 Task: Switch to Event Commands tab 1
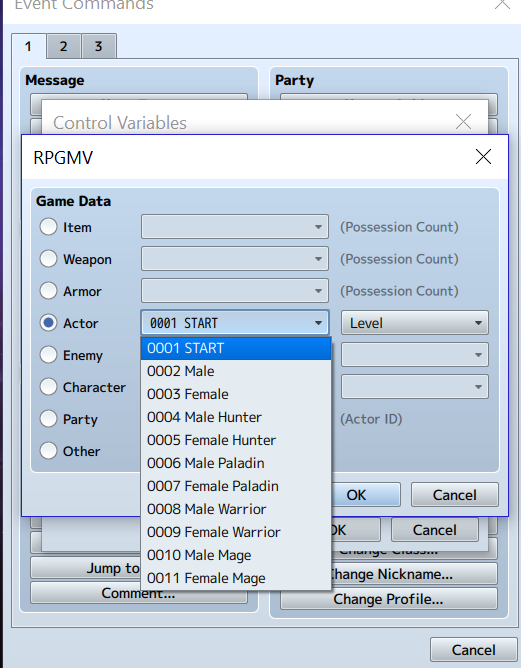(x=28, y=46)
